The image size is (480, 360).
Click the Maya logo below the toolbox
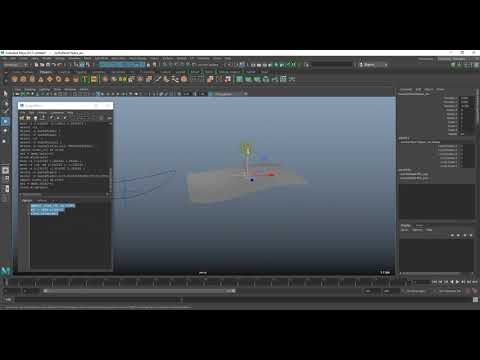(6, 271)
